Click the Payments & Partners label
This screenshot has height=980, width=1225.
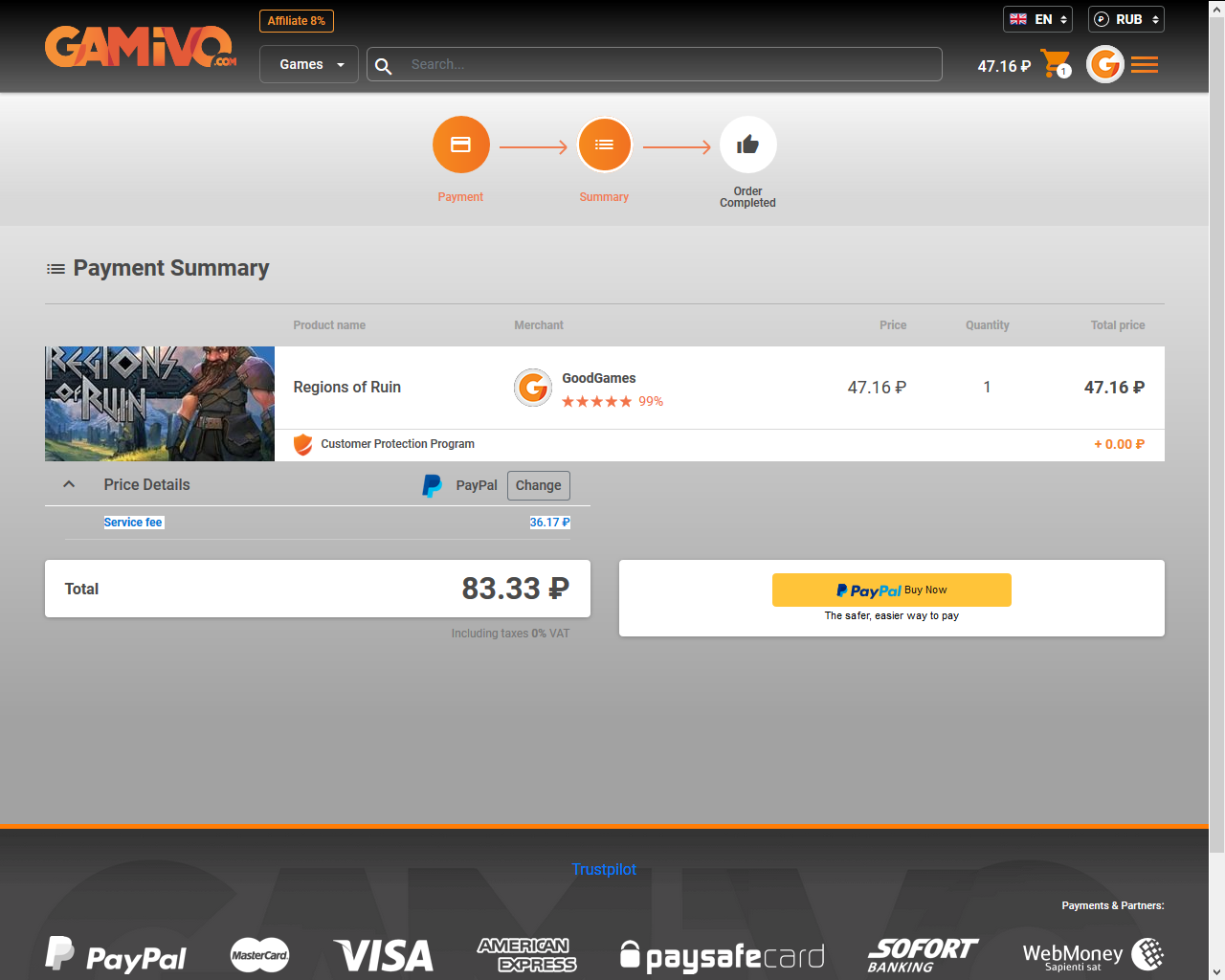pos(1113,905)
